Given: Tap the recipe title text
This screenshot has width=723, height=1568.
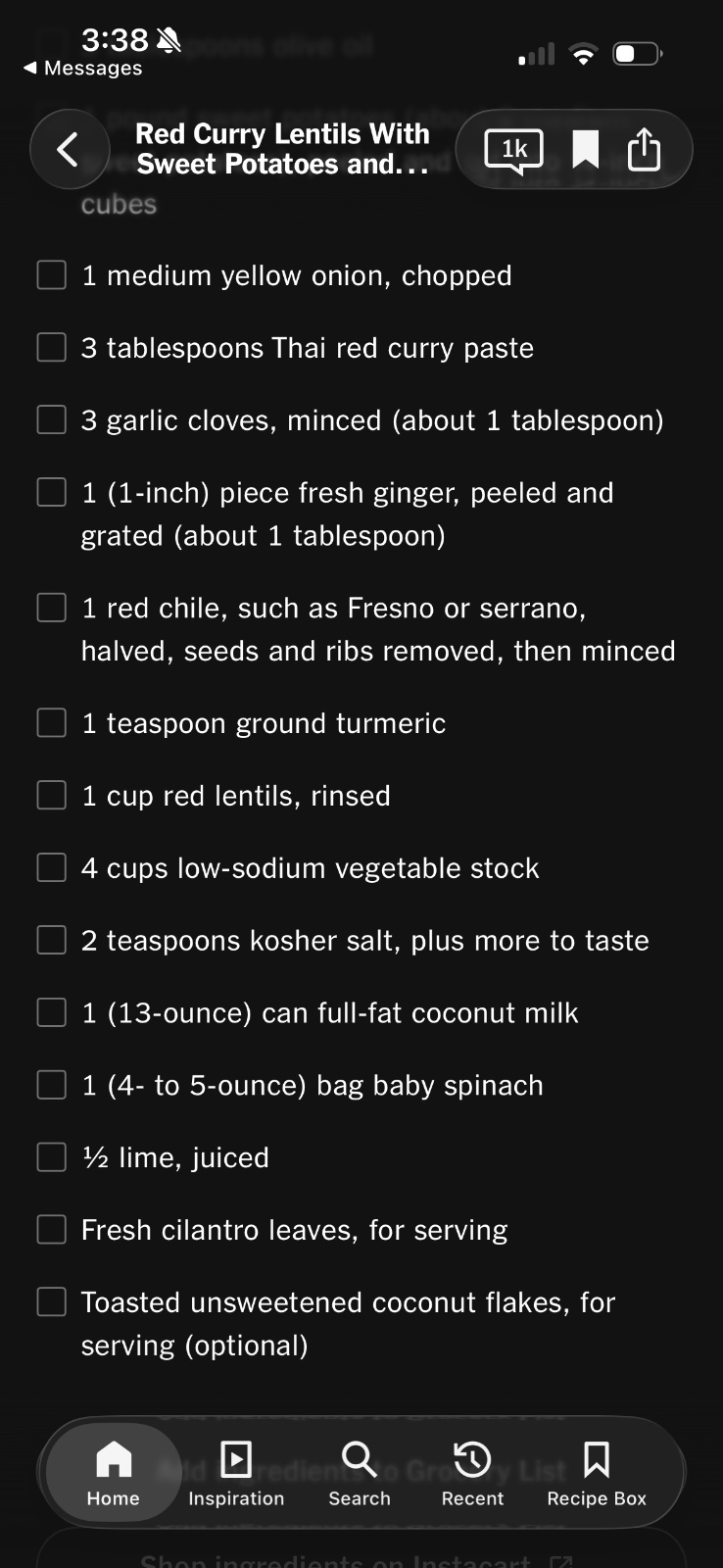Looking at the screenshot, I should pos(283,149).
